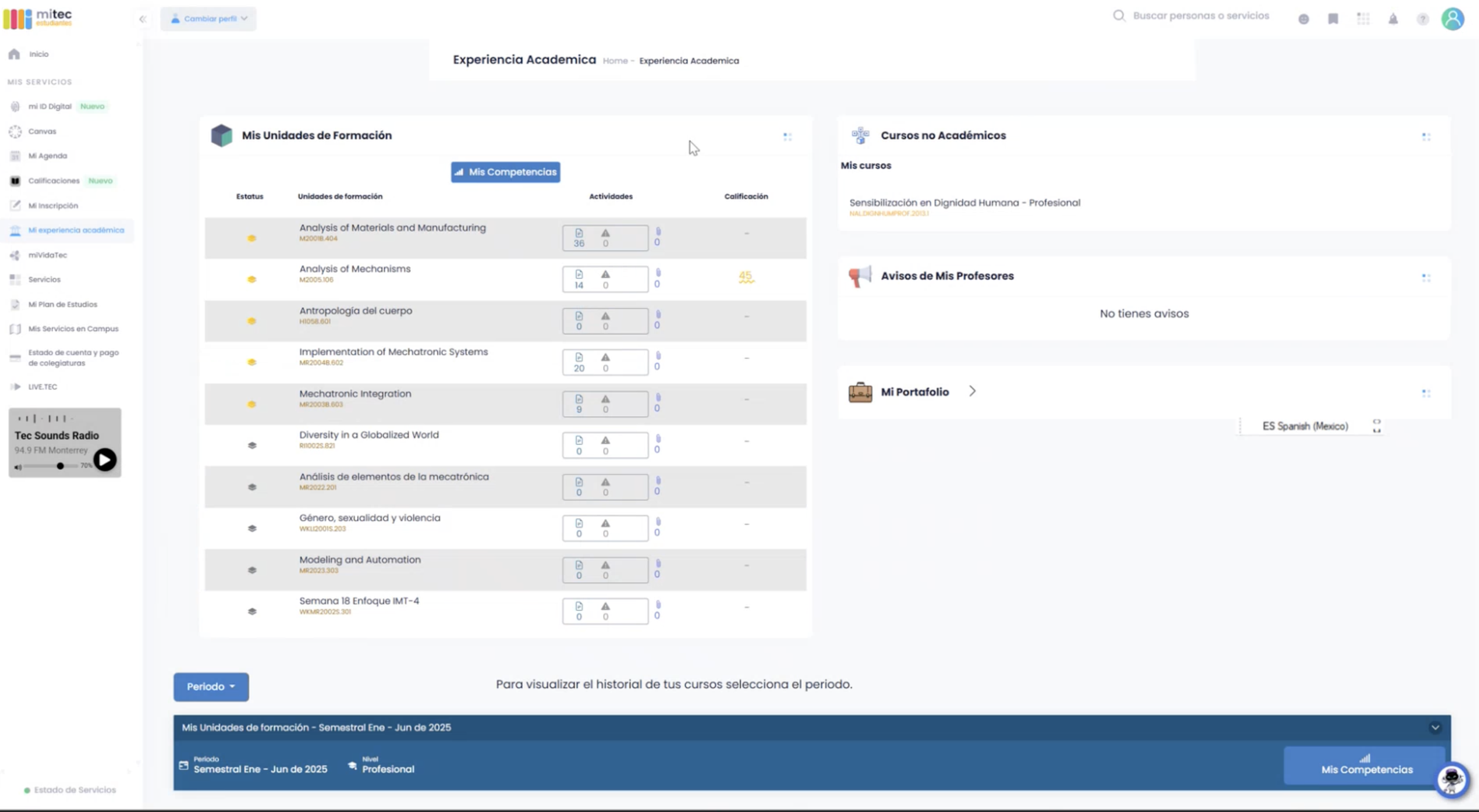Click the mitec logo
The image size is (1479, 812).
38,18
